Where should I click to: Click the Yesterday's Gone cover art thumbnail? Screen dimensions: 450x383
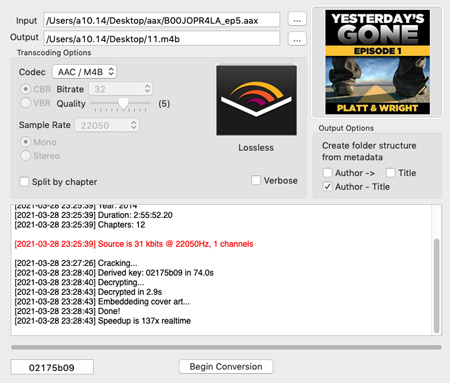click(x=377, y=62)
